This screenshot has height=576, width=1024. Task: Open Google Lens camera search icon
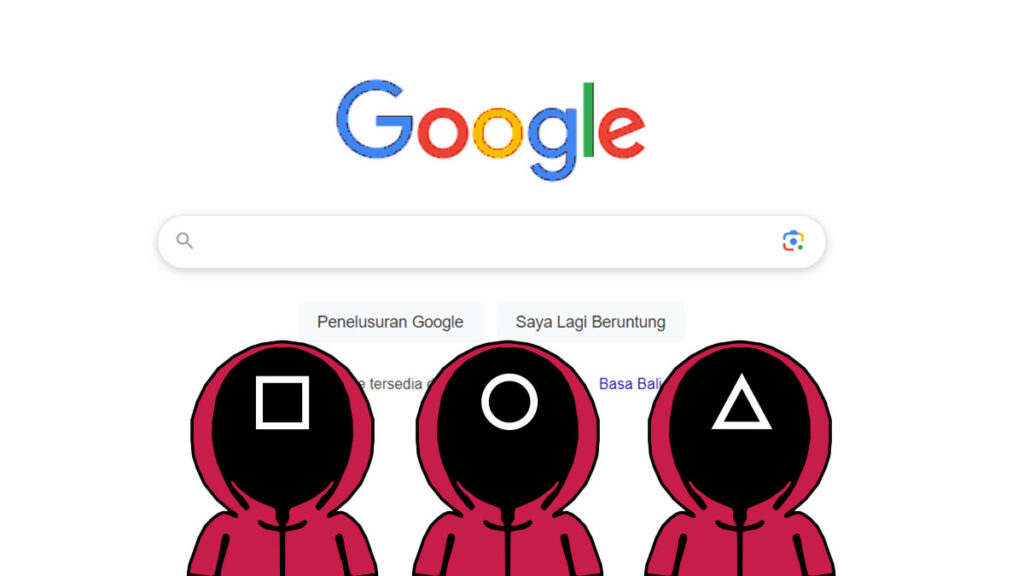(x=793, y=241)
